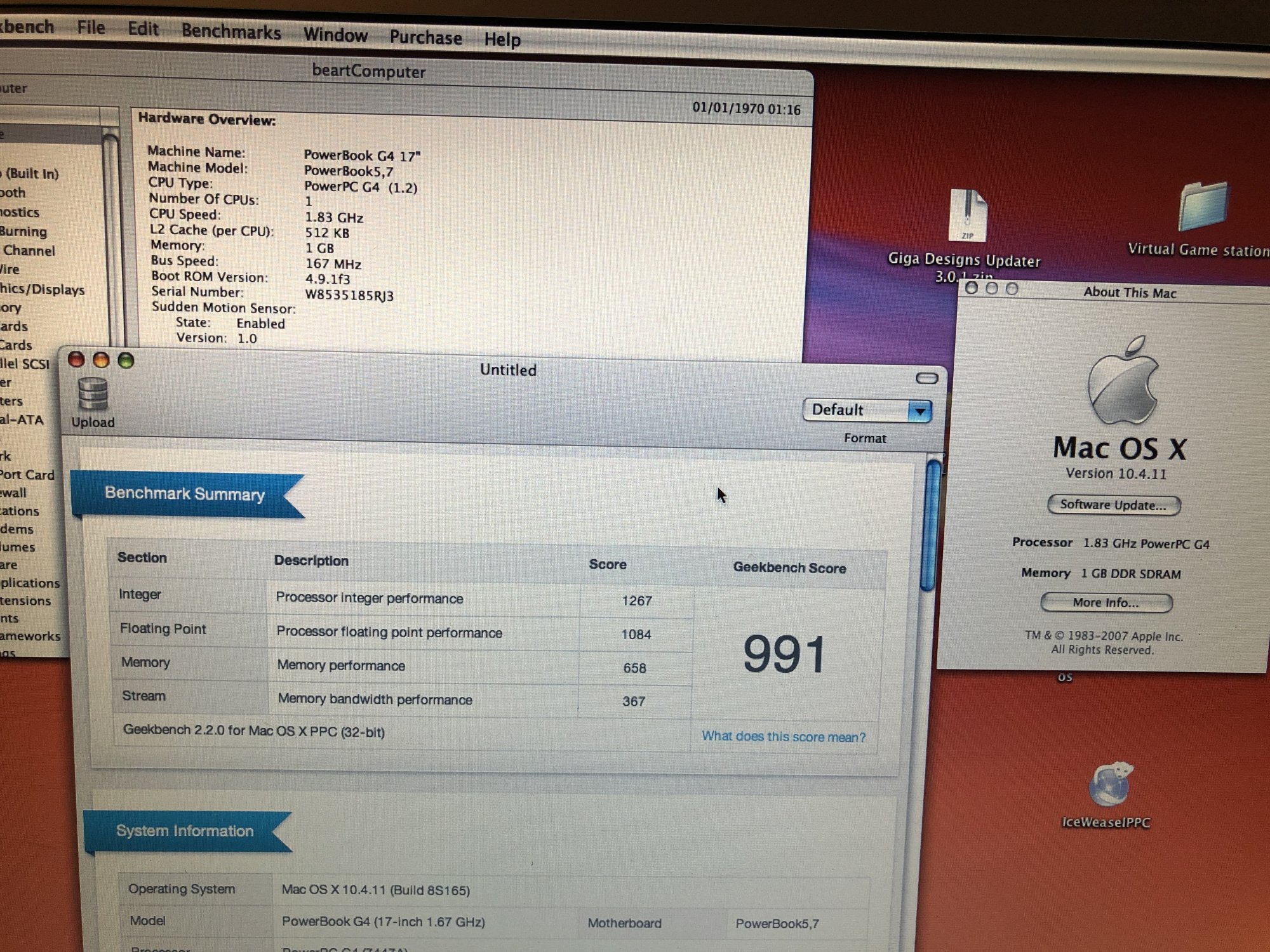Select Volumes in System Profiler sidebar
Screen dimensions: 1270x952
click(18, 546)
